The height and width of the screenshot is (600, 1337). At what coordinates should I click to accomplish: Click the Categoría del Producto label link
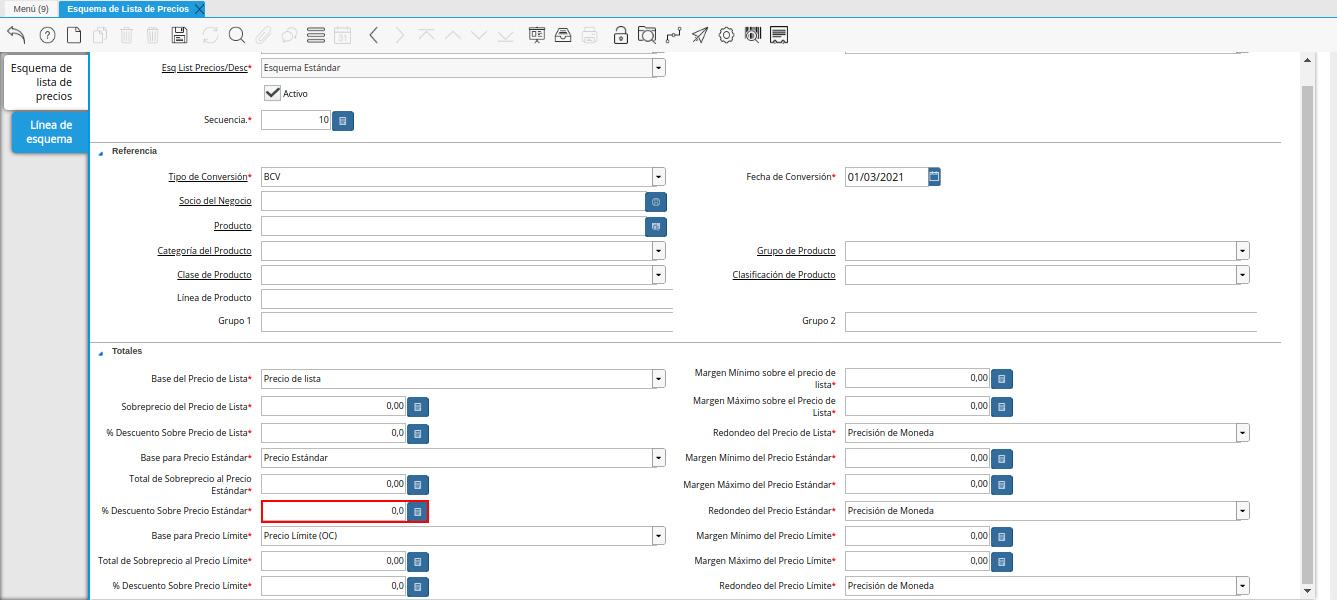click(x=204, y=250)
